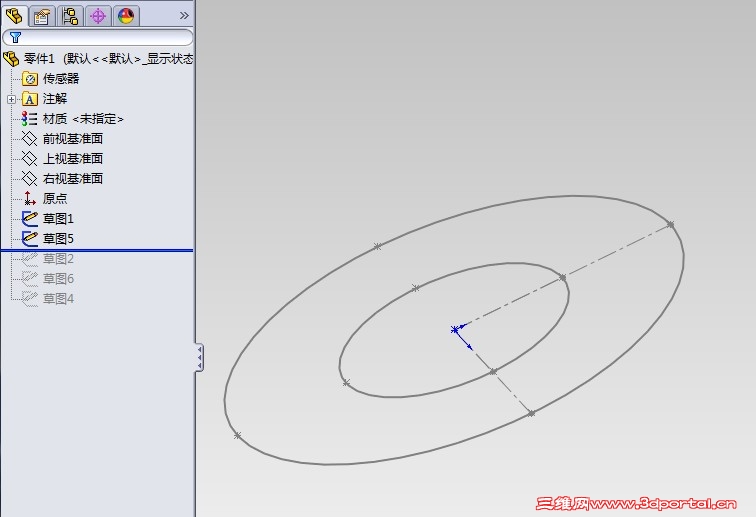Click the 右视基准面 plane icon
Image resolution: width=756 pixels, height=517 pixels.
tap(30, 179)
